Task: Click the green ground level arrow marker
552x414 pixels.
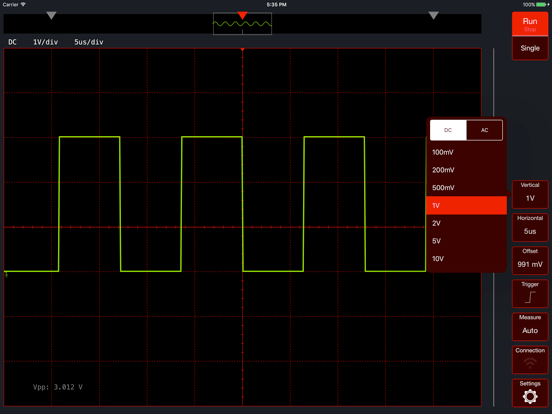Action: [6, 275]
